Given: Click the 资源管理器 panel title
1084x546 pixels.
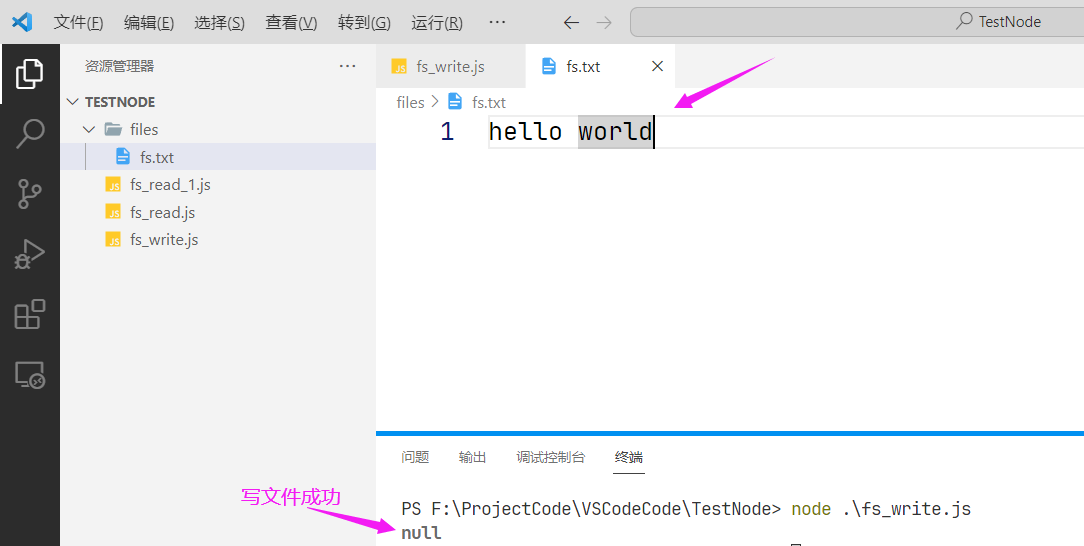Looking at the screenshot, I should point(120,66).
